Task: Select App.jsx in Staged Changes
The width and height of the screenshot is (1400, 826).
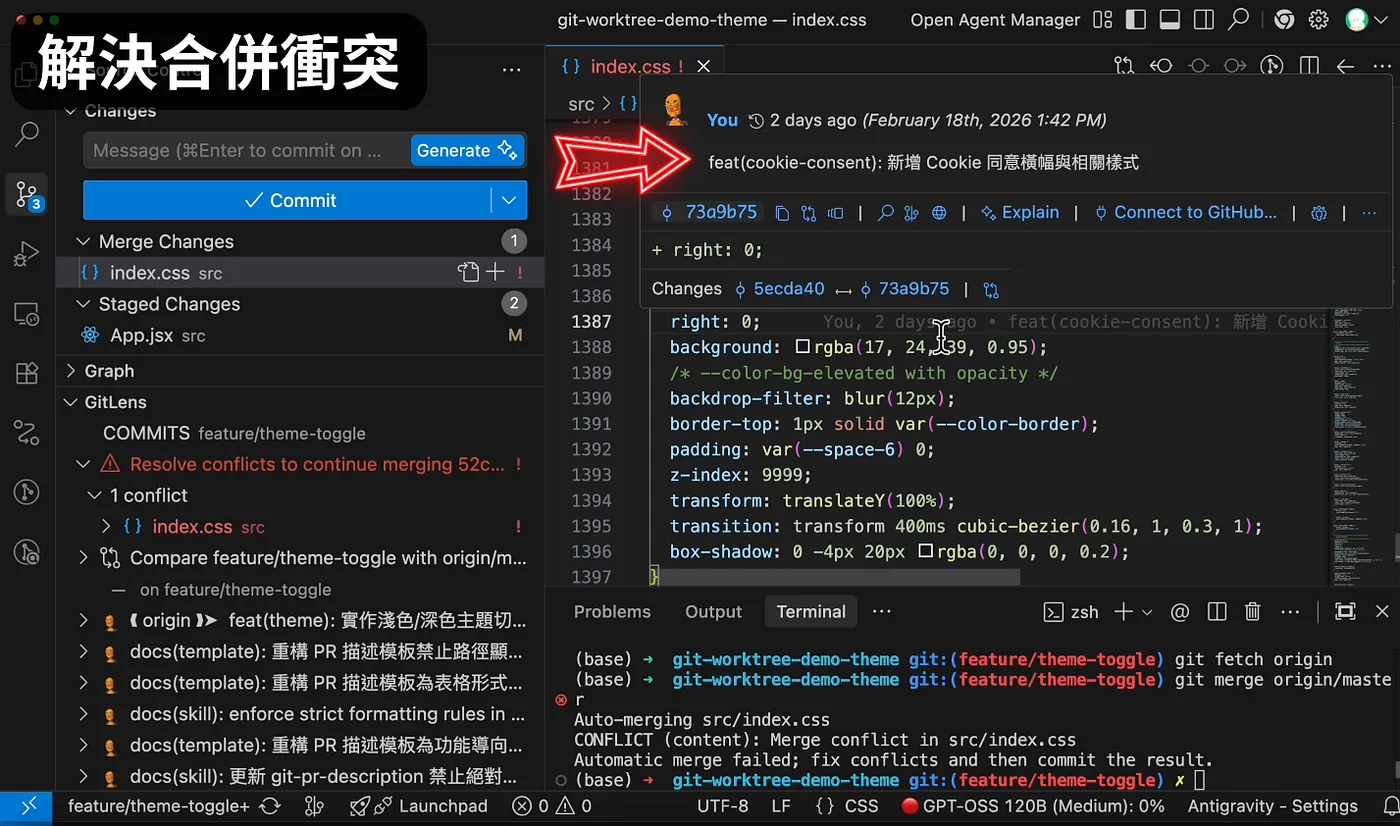Action: click(x=300, y=335)
